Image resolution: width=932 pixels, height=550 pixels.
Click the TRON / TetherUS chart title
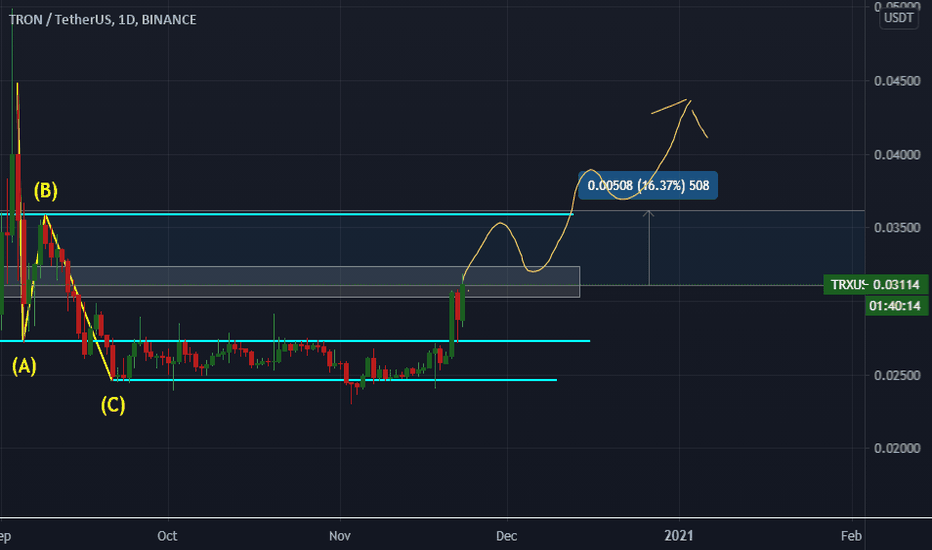102,20
